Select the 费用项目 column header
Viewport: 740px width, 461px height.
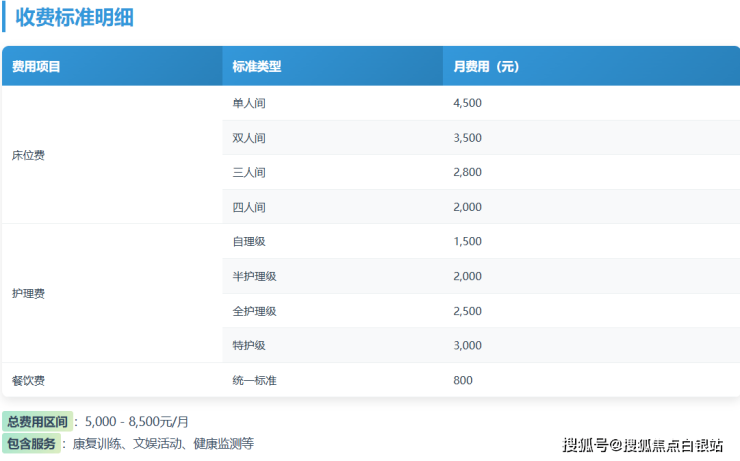(x=36, y=67)
